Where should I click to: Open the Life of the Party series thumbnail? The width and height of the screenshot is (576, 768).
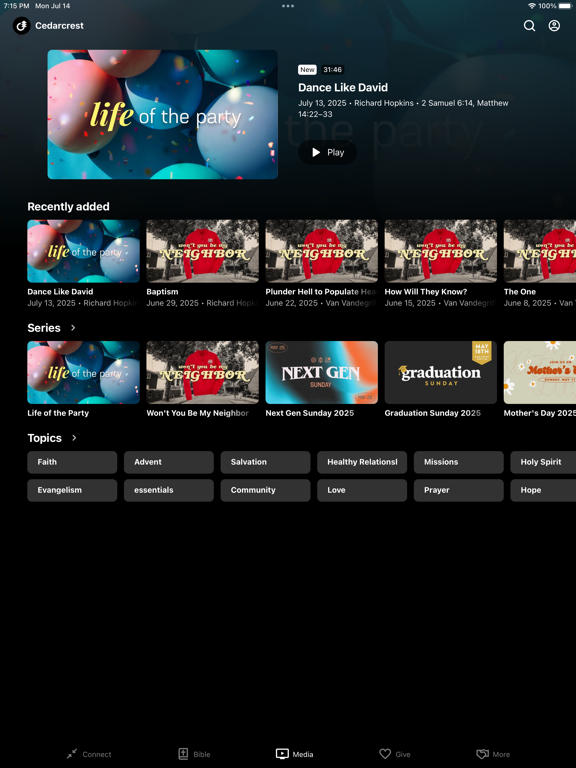(83, 372)
